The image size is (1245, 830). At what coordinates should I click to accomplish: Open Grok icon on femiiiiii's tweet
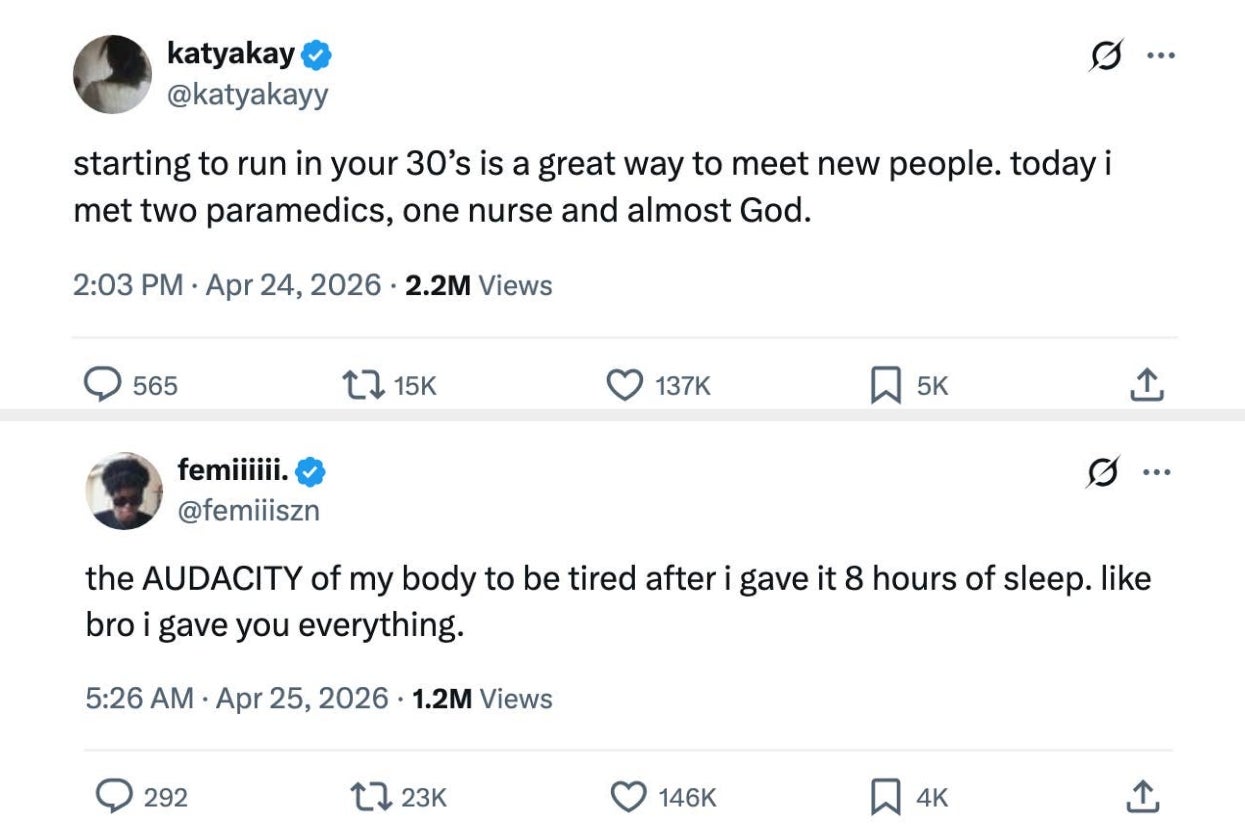(1102, 472)
